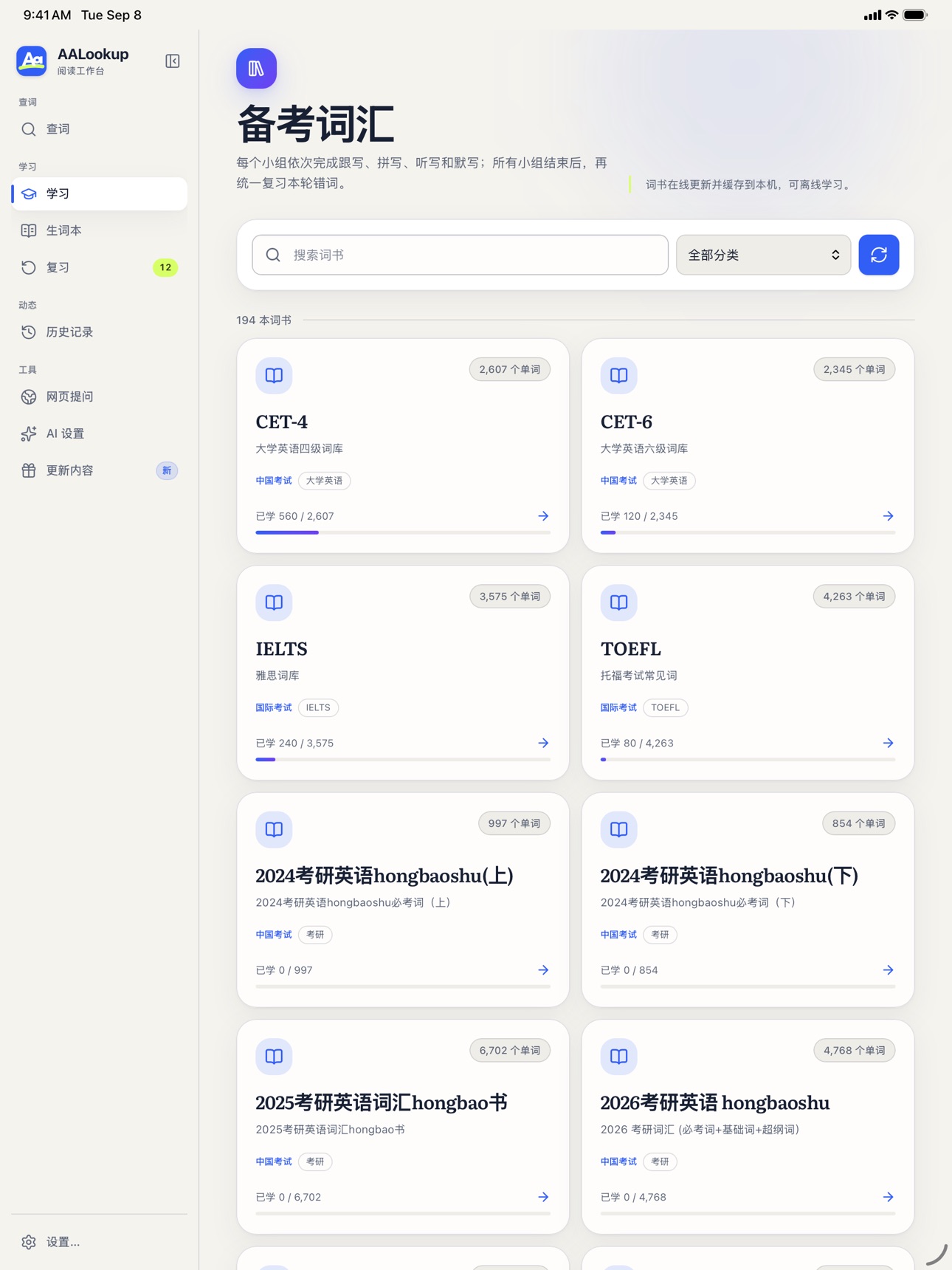The width and height of the screenshot is (952, 1270).
Task: Click the arrow on the CET-6 card
Action: coord(888,516)
